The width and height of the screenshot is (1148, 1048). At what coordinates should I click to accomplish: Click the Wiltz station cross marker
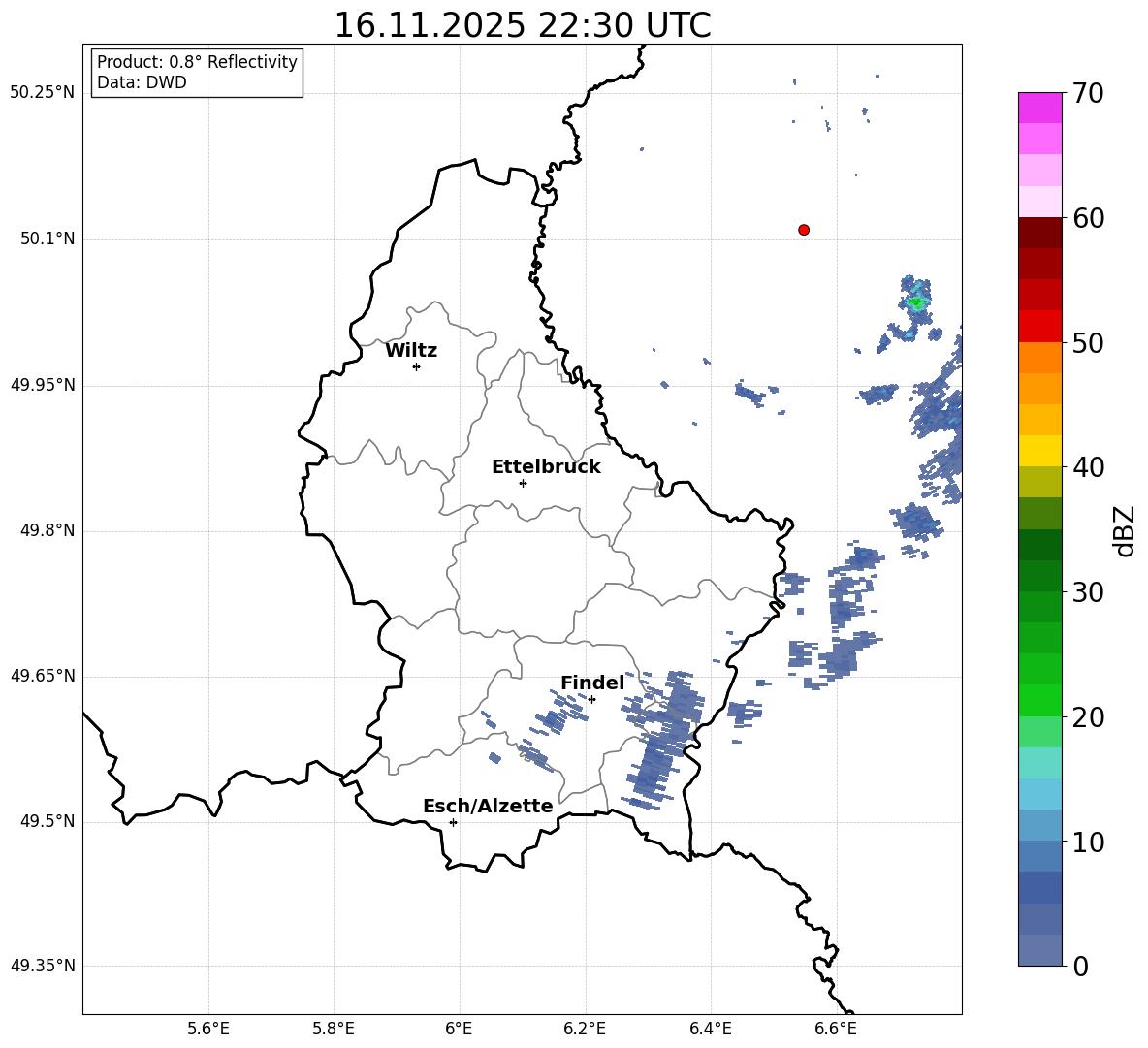click(417, 366)
